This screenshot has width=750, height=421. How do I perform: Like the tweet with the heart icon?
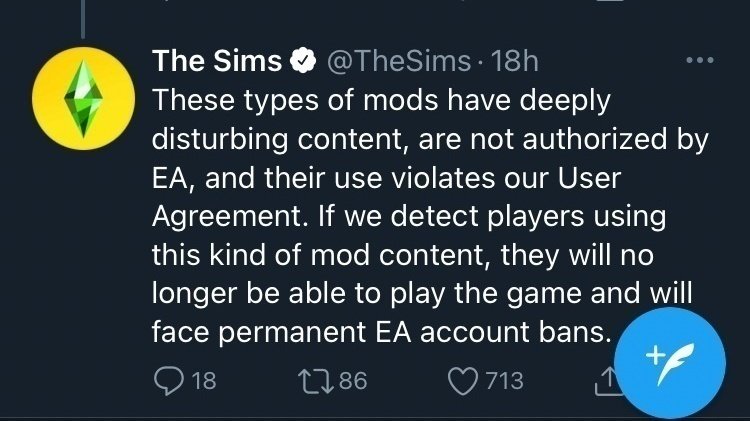click(x=465, y=381)
